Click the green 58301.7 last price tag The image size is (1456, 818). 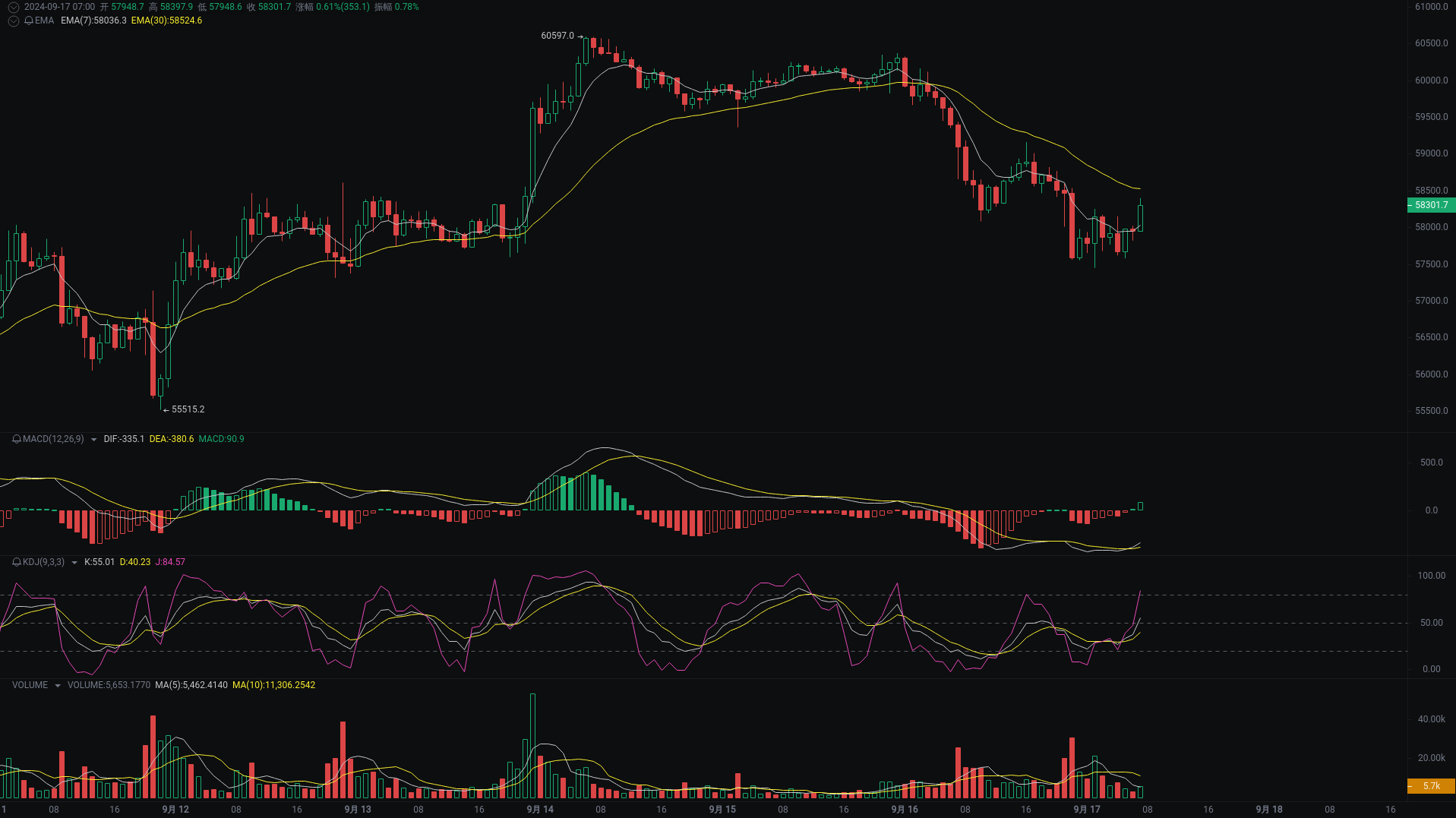[x=1432, y=205]
